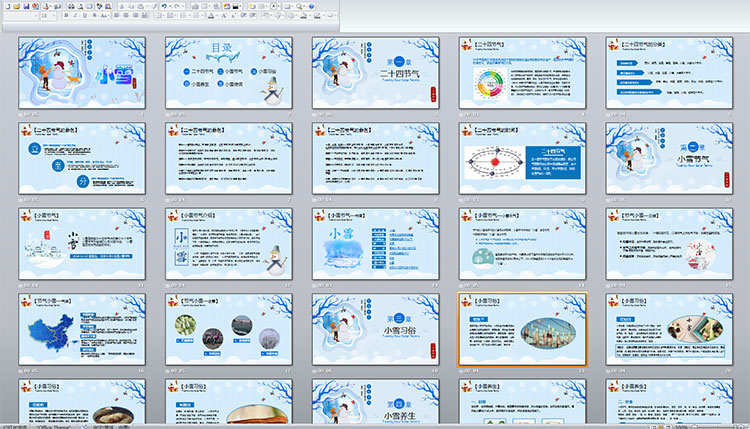Select the China map slide thumbnail
This screenshot has width=750, height=429.
pos(82,330)
